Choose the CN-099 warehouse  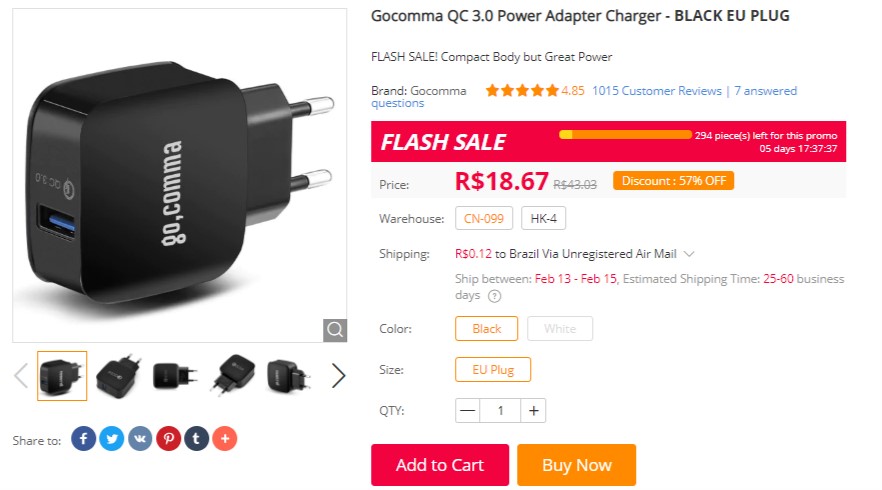coord(484,218)
